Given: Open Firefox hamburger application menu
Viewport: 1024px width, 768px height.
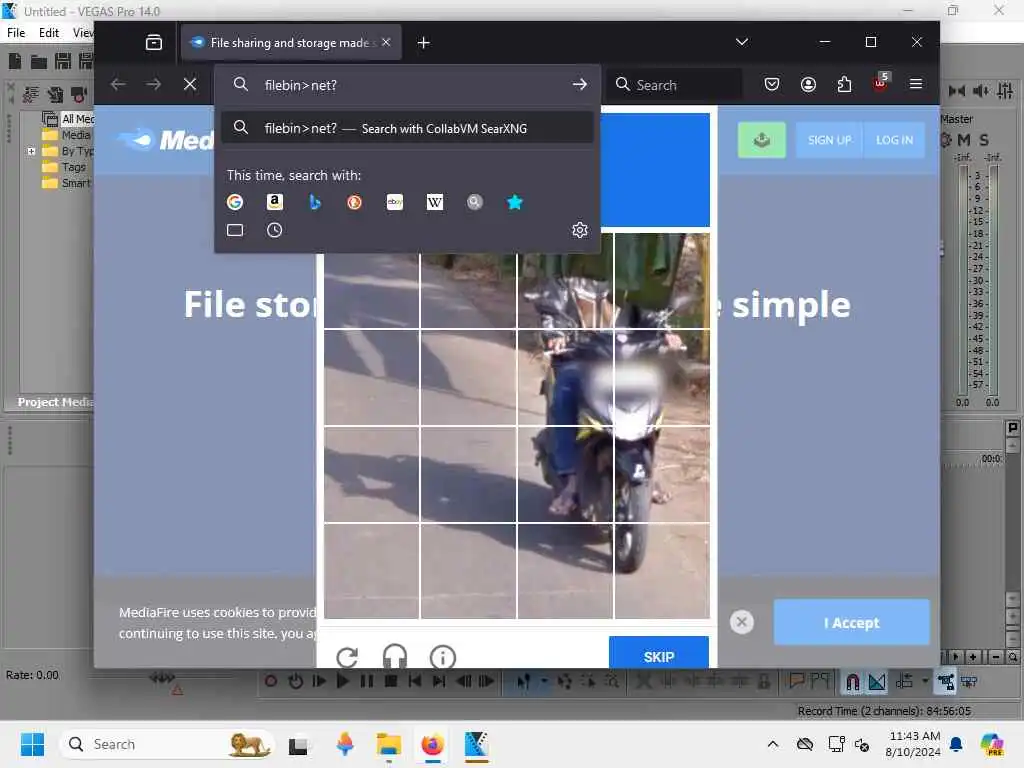Looking at the screenshot, I should click(x=916, y=84).
